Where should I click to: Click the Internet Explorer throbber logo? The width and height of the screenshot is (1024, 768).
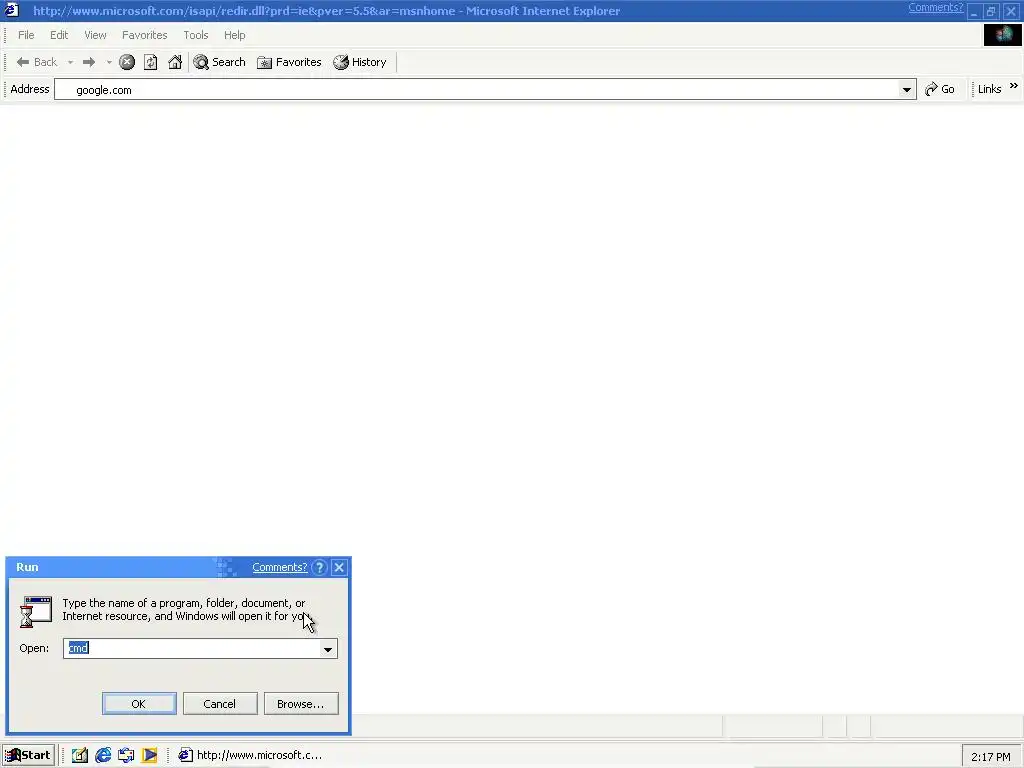click(1002, 35)
